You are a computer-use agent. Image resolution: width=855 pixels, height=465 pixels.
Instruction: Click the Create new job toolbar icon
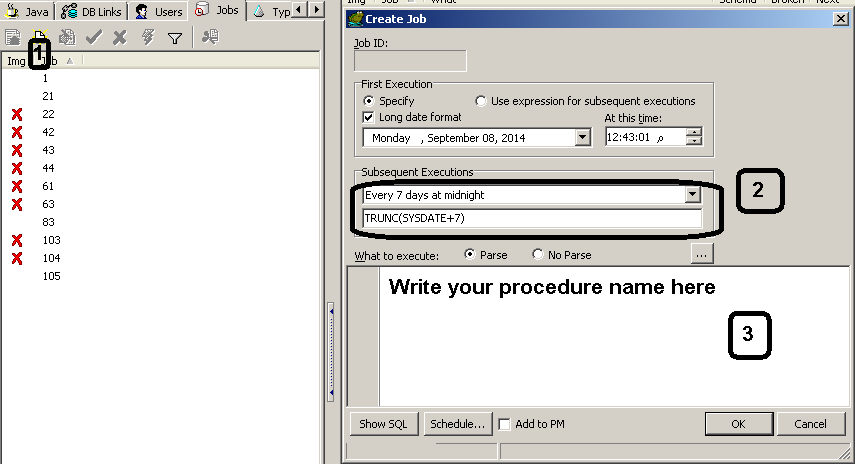tap(41, 38)
